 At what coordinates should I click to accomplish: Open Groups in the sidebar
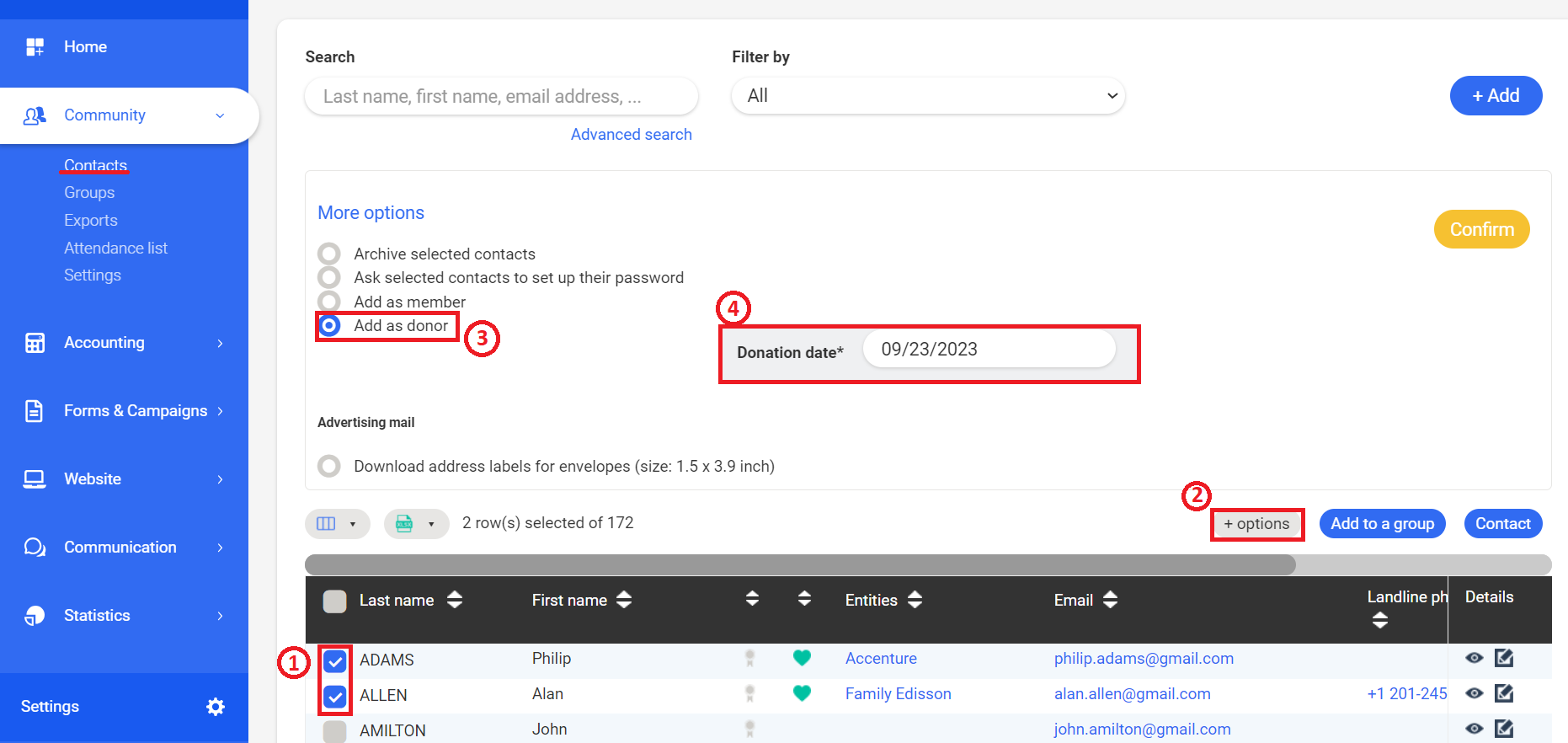point(89,193)
